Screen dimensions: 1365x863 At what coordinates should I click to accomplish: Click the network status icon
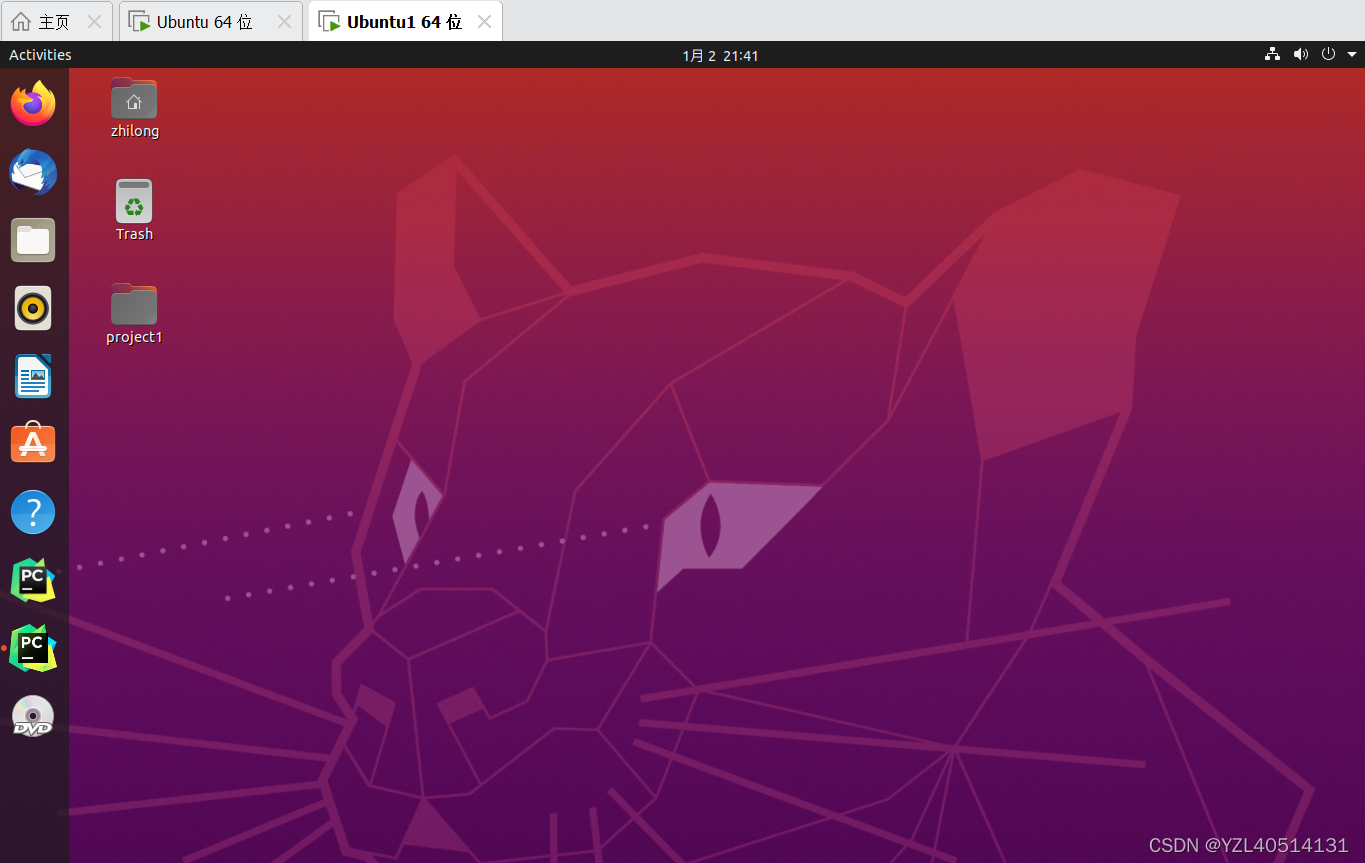(x=1272, y=55)
